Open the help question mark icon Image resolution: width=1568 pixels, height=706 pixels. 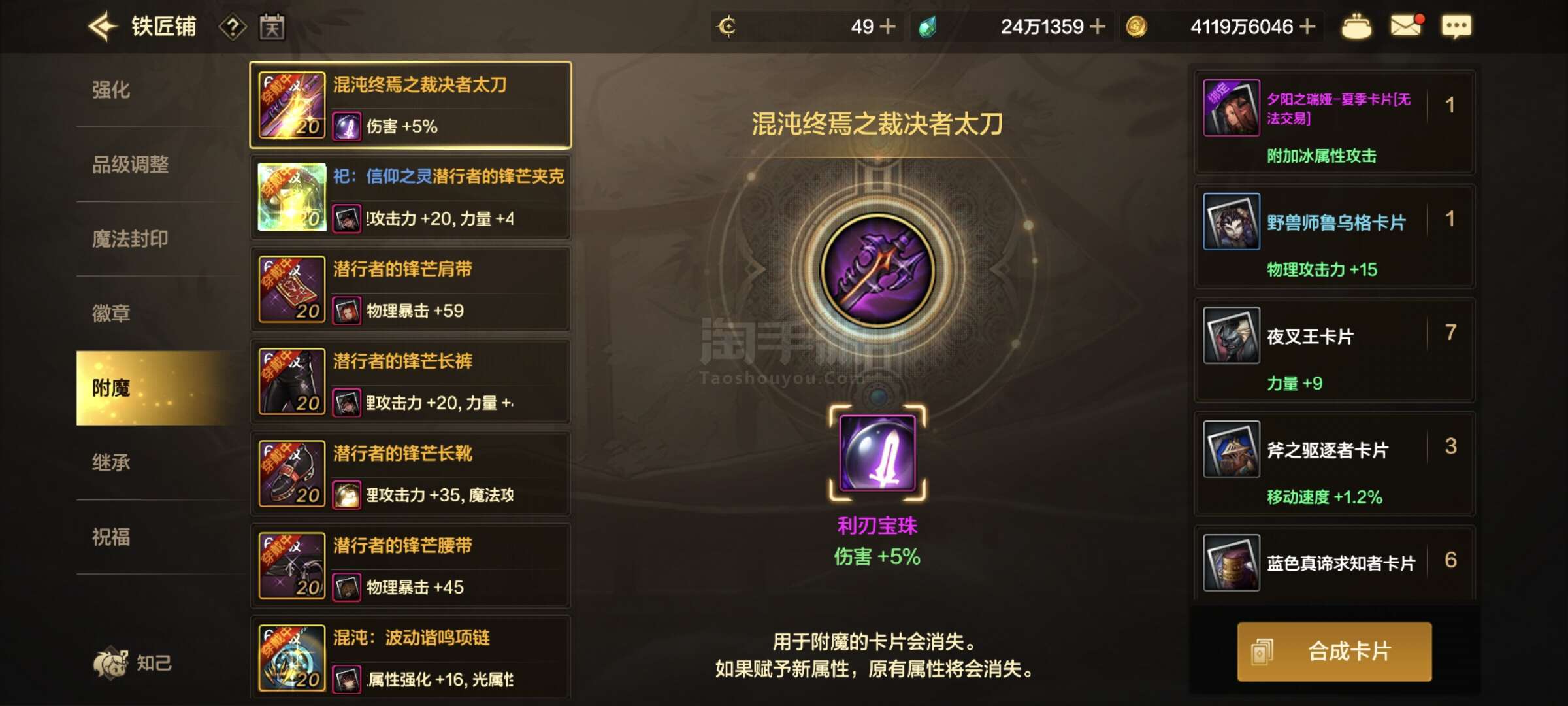click(x=233, y=27)
